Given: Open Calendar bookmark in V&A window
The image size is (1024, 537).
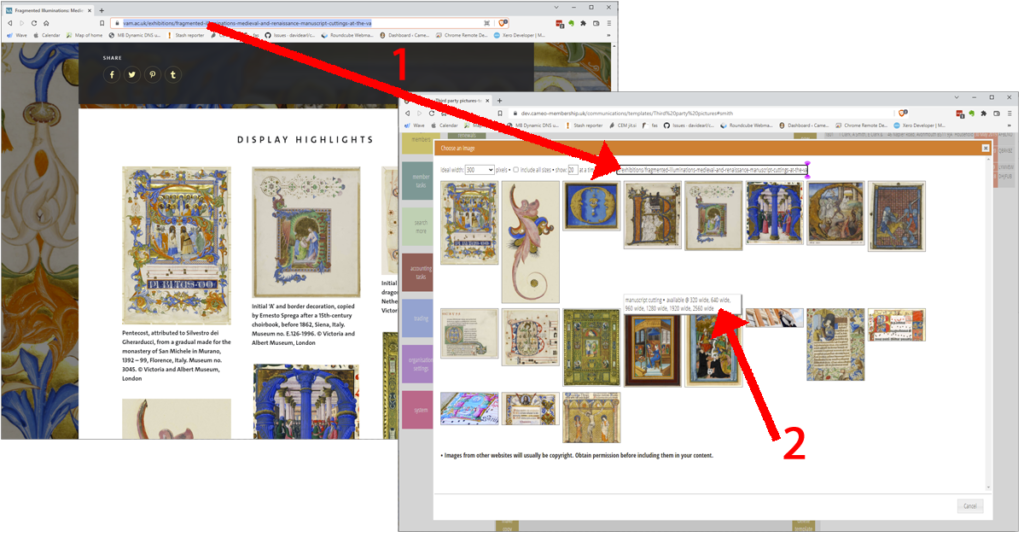Looking at the screenshot, I should coord(46,35).
